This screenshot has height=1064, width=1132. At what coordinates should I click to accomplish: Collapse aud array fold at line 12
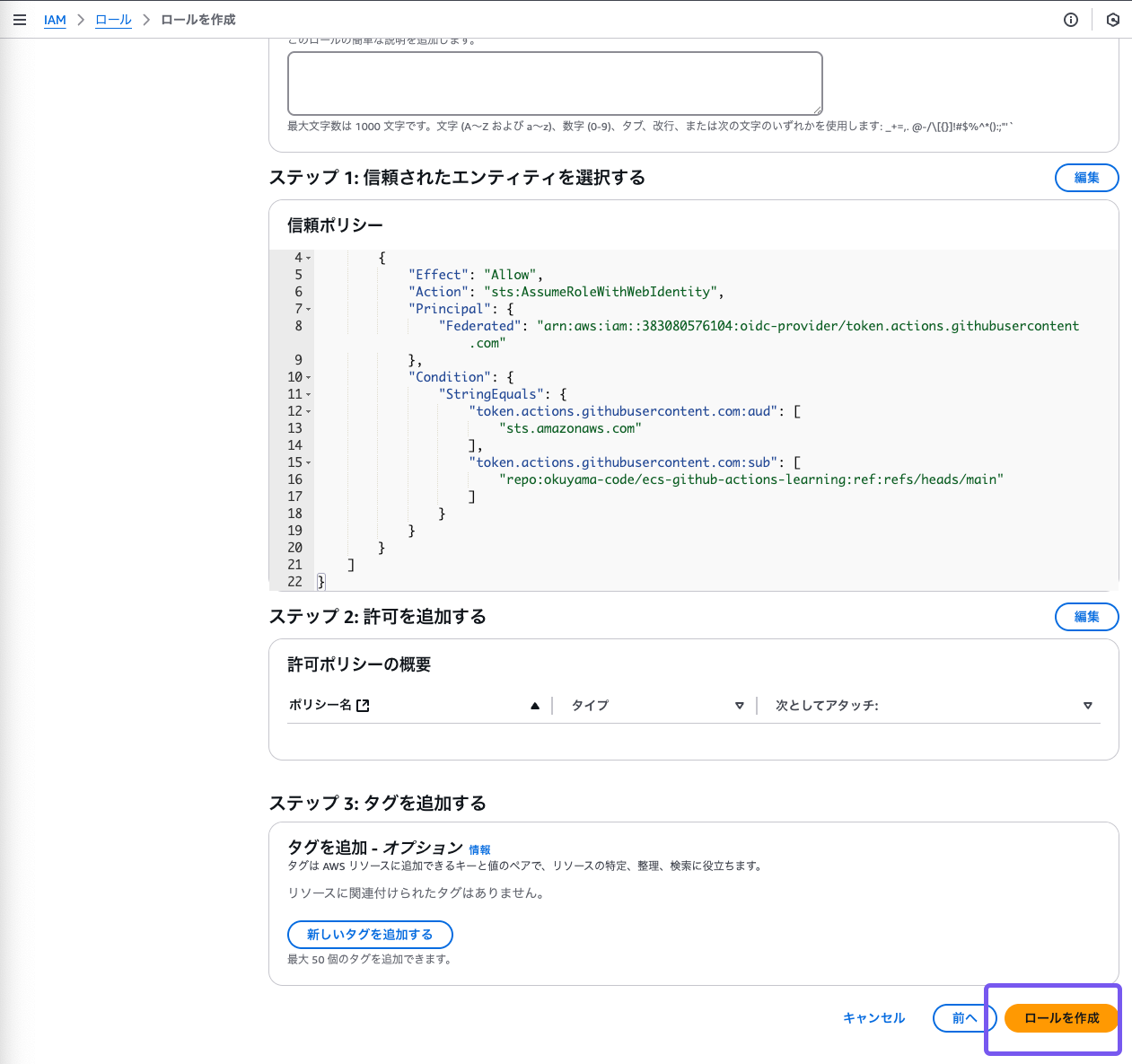309,411
